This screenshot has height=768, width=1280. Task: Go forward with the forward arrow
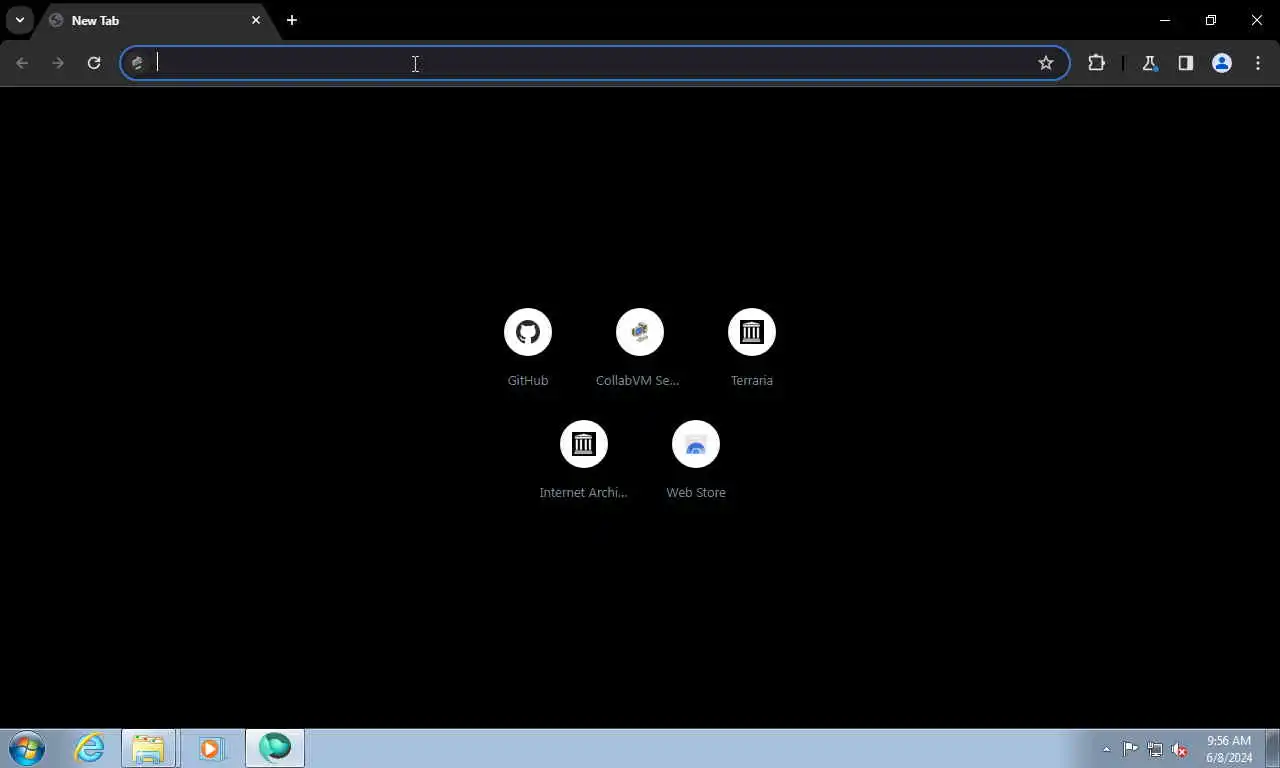pos(58,63)
